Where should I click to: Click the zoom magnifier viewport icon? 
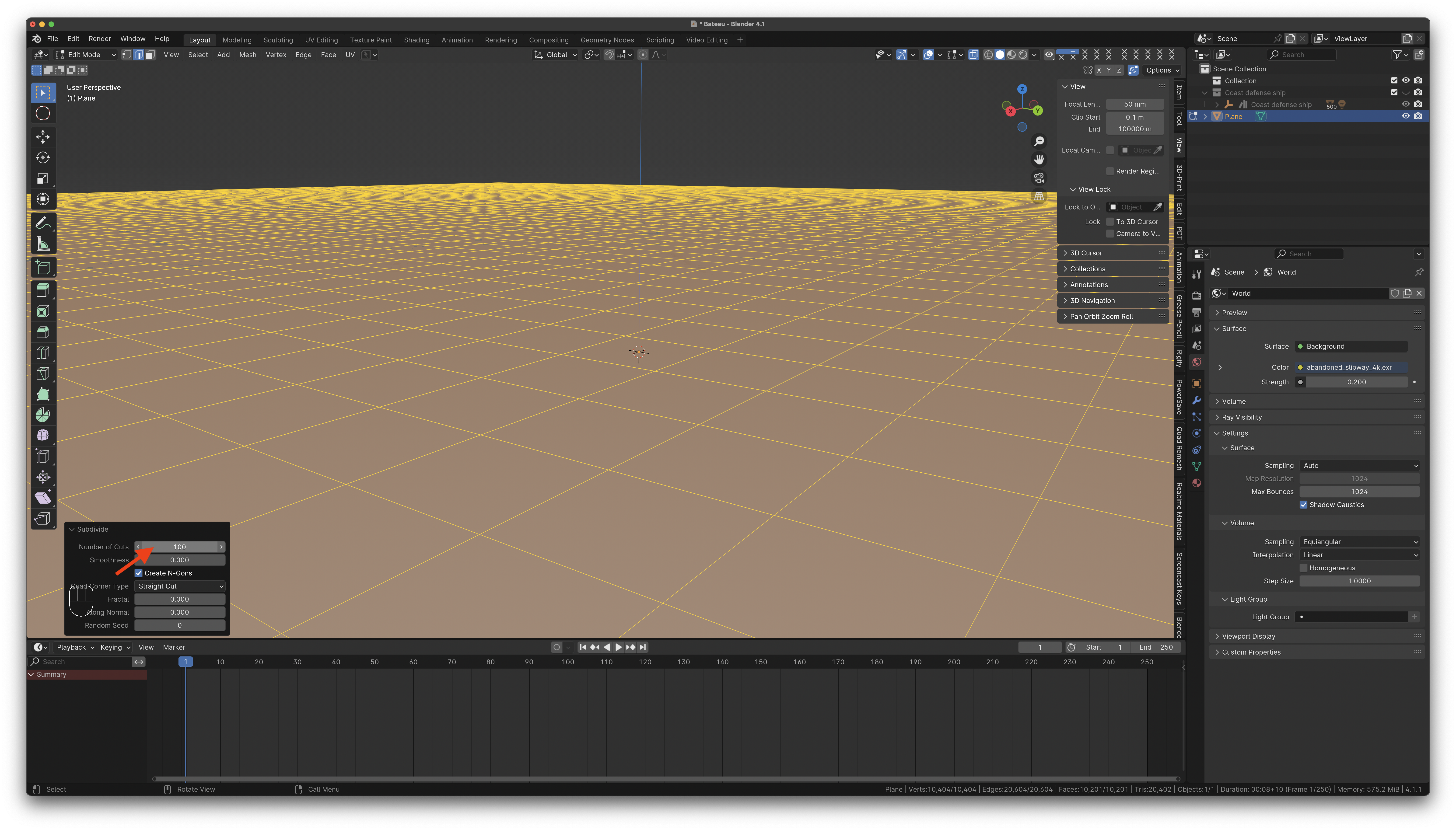1039,141
